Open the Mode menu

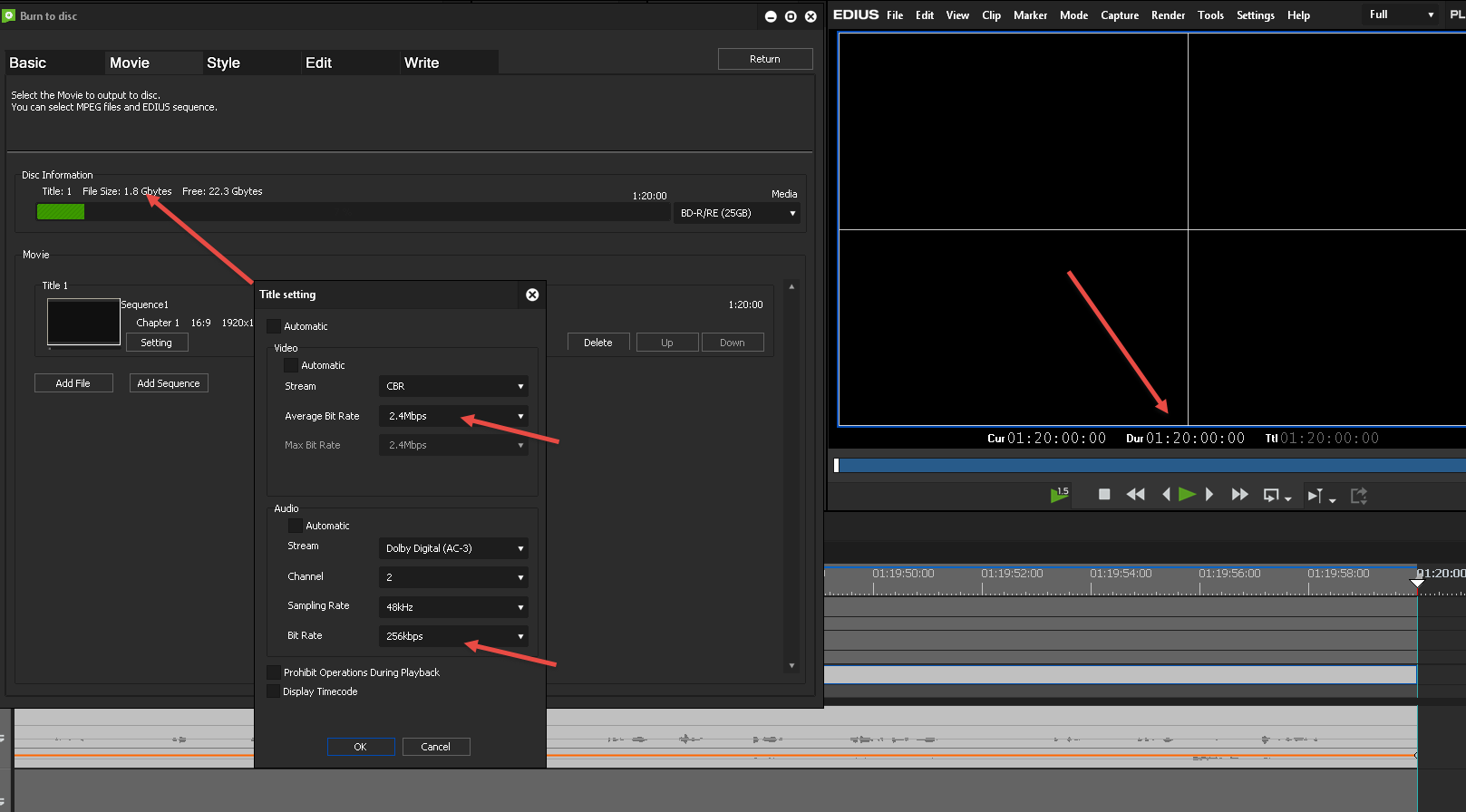(x=1073, y=15)
